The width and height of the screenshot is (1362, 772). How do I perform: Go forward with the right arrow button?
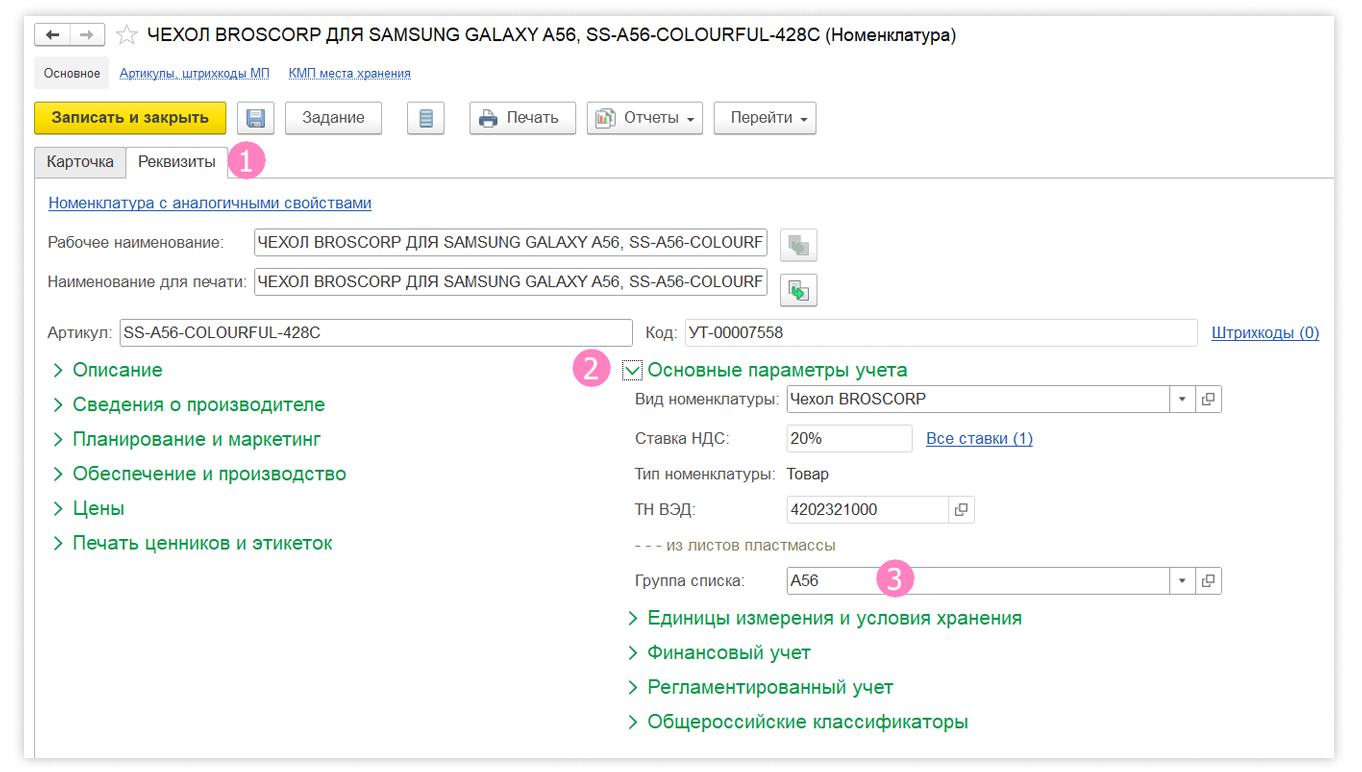point(88,35)
